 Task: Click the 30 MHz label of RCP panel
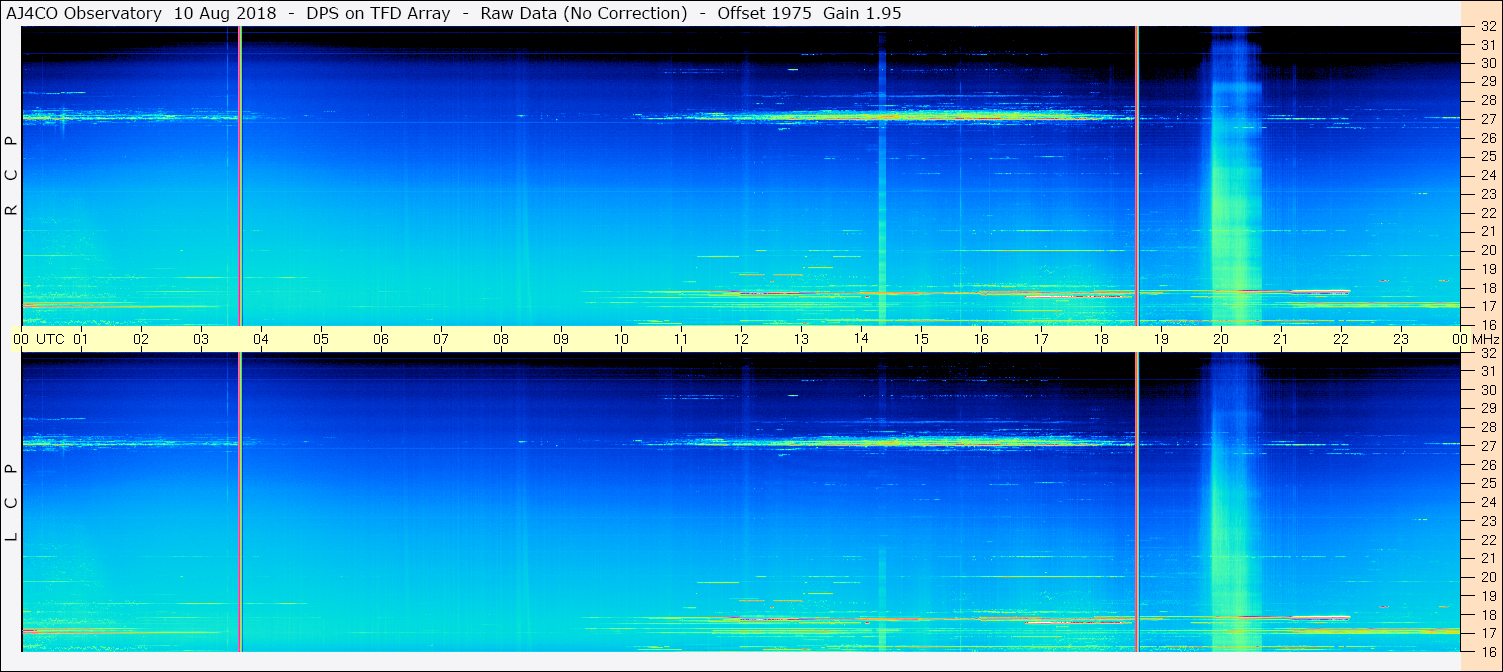[1488, 63]
